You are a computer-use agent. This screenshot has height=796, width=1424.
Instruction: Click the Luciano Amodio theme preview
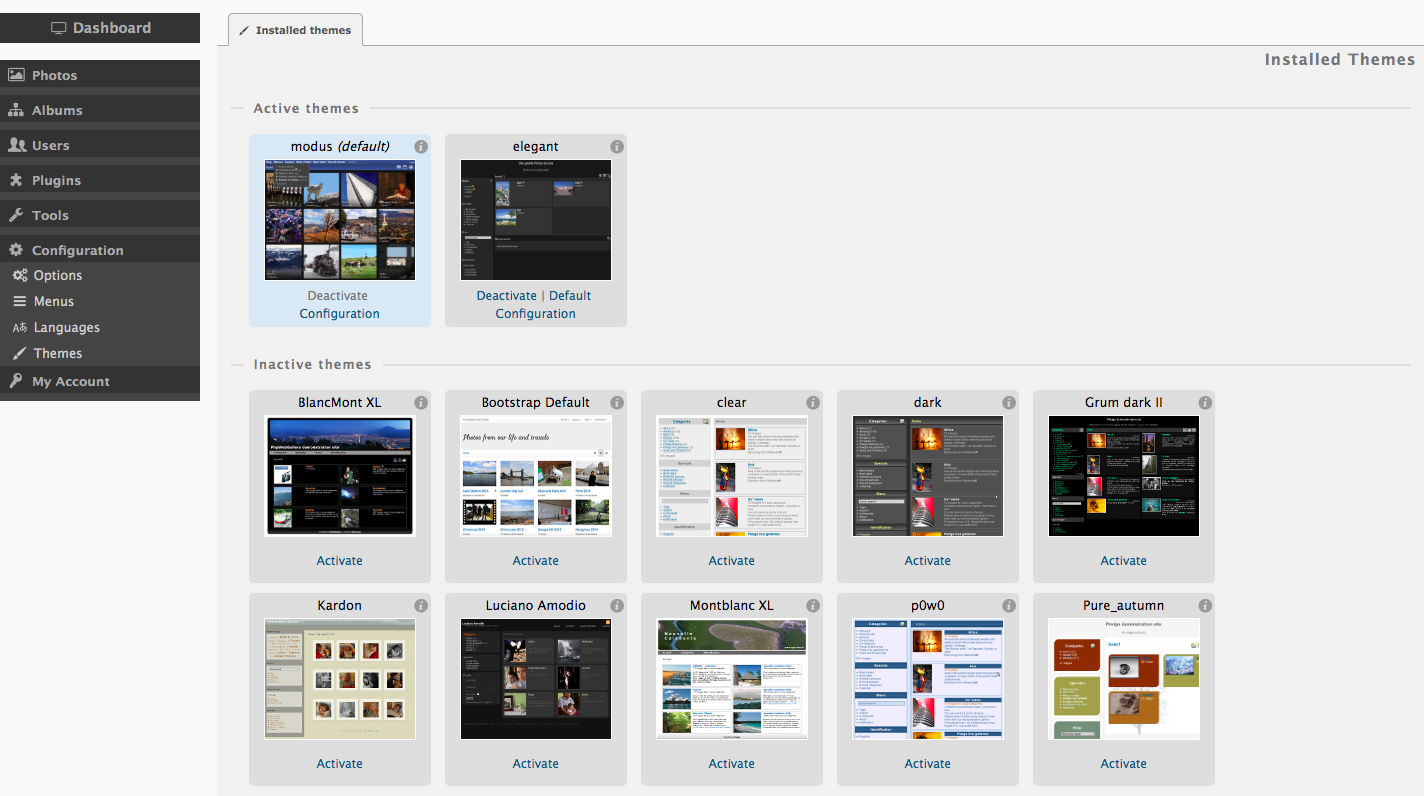pyautogui.click(x=535, y=678)
